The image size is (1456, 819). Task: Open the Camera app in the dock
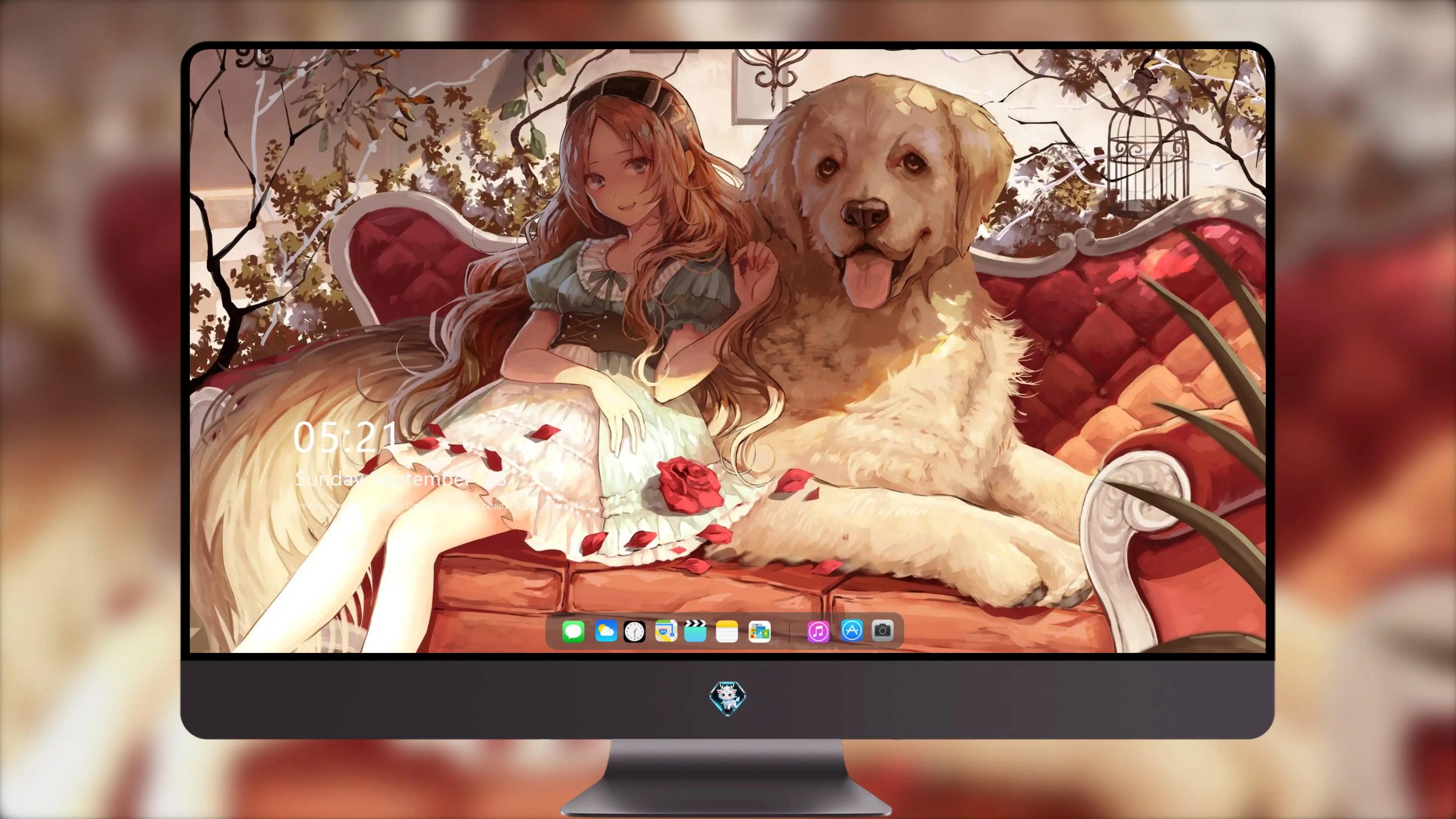[882, 631]
